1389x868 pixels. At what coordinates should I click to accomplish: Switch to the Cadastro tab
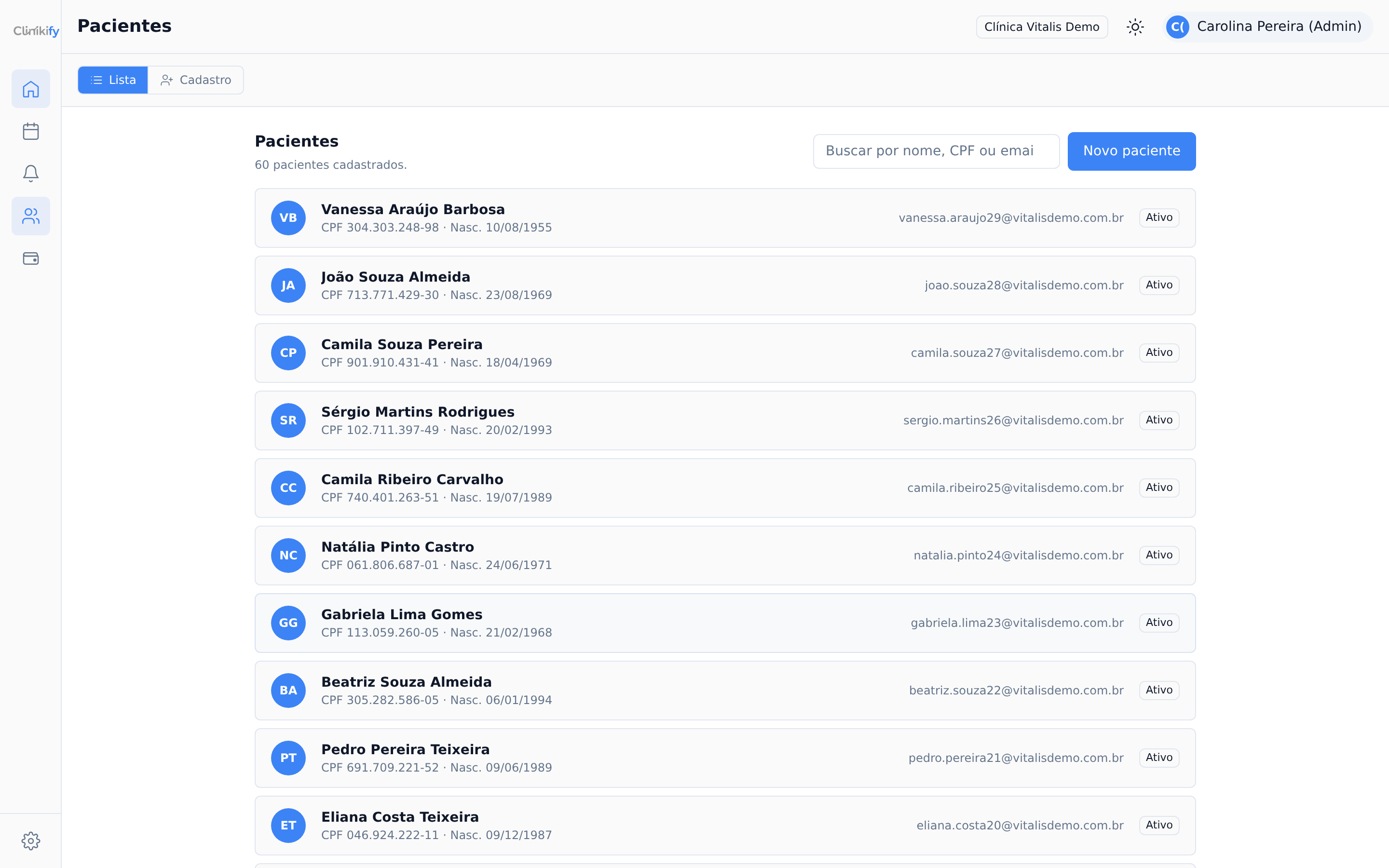click(196, 80)
